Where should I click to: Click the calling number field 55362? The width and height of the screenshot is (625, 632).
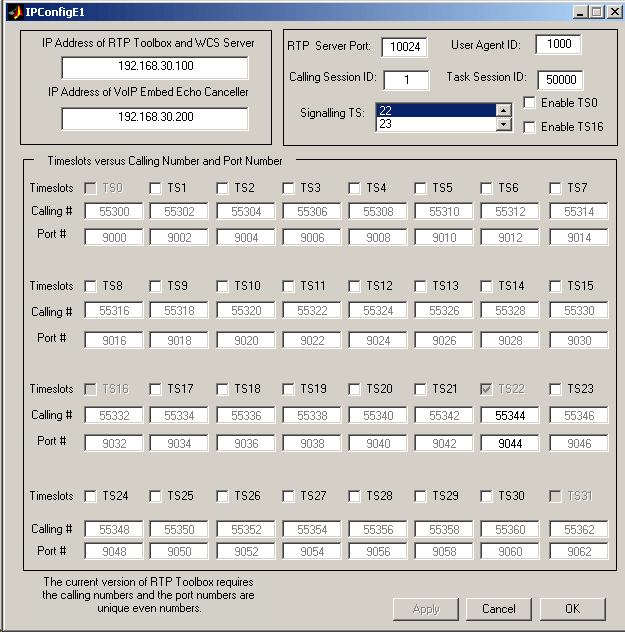(x=579, y=529)
